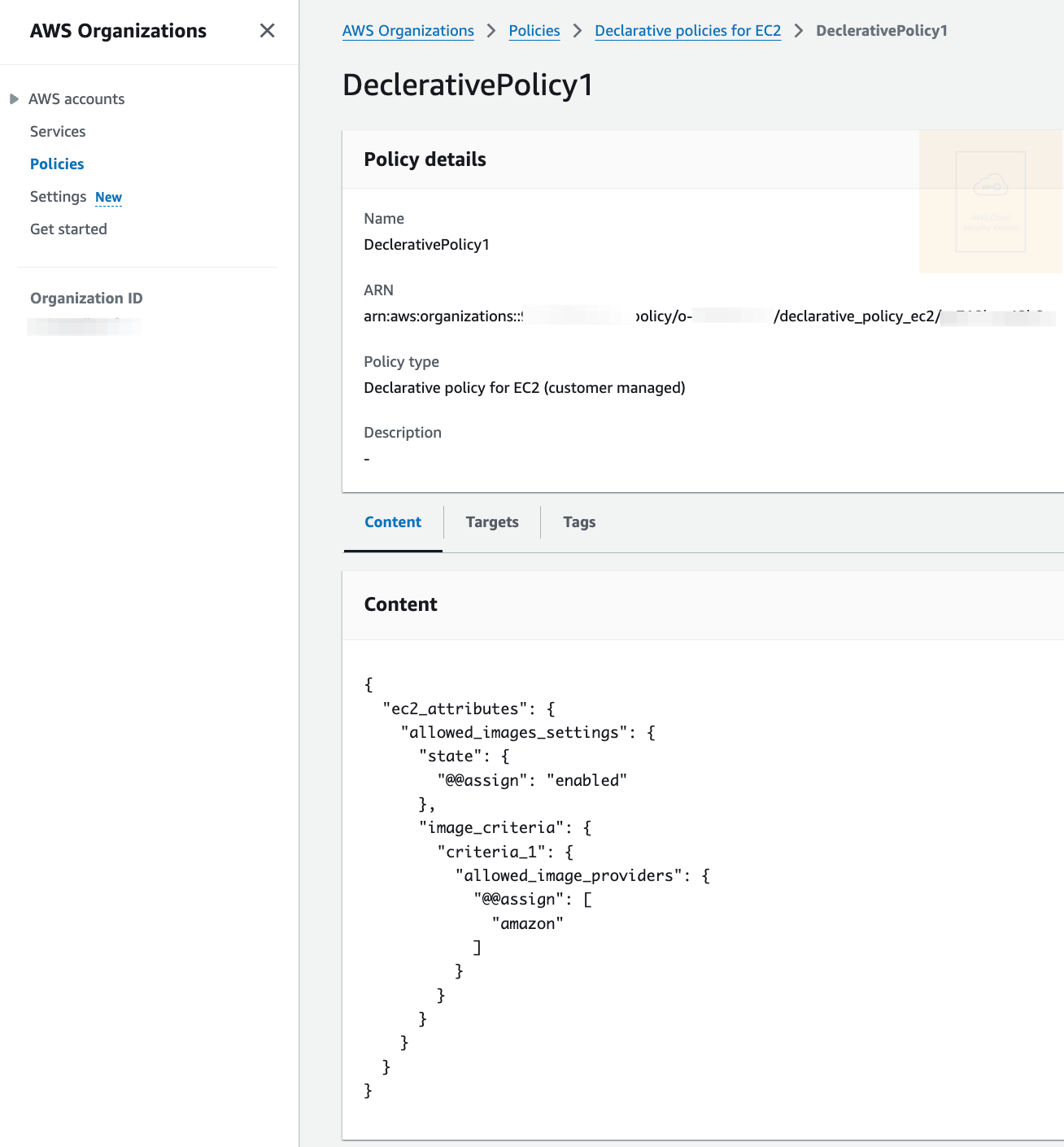Click the "criteria_1" JSON key
Screen dimensions: 1064x1147
491,852
